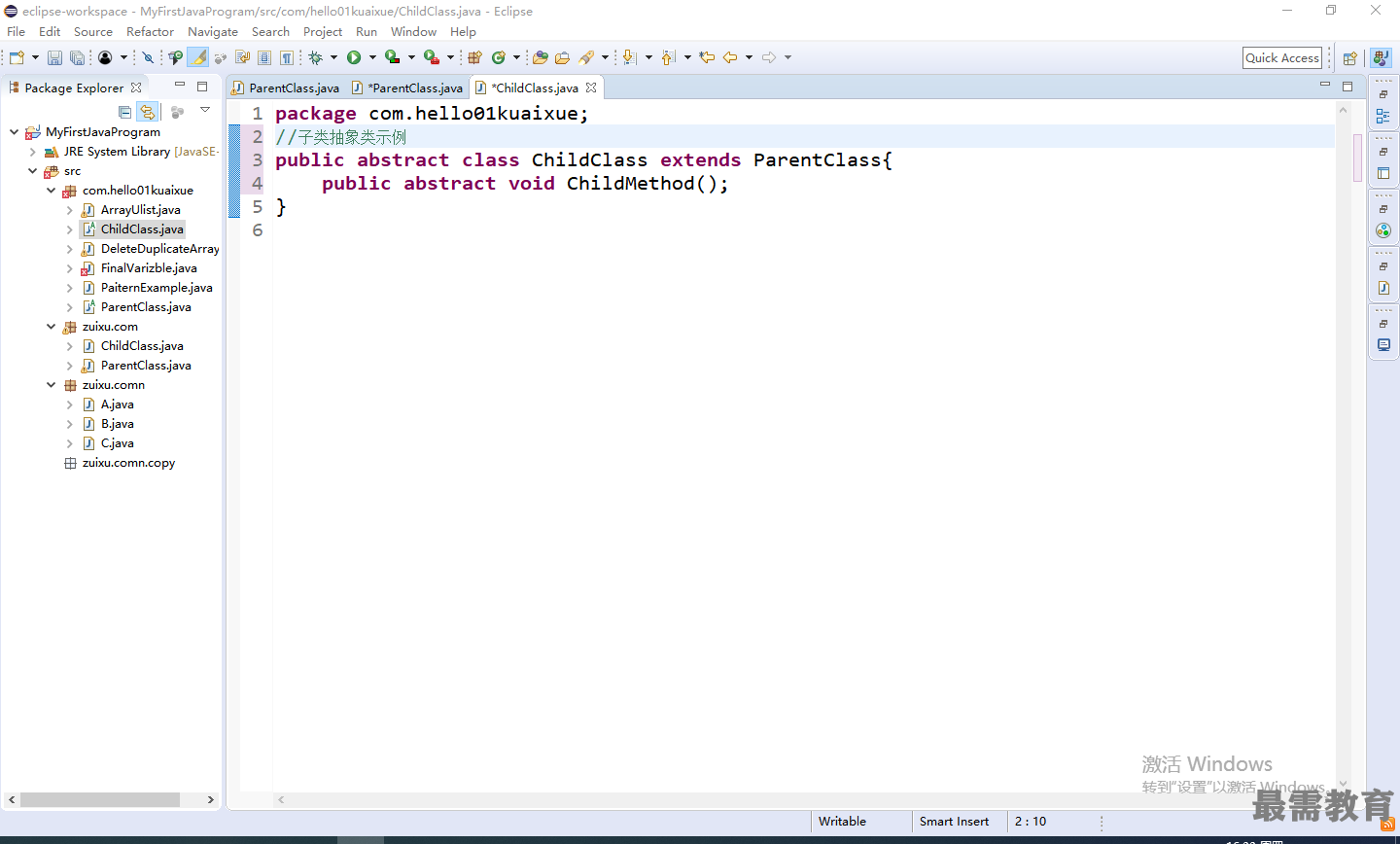Click Package Explorer scroll right arrow
Image resolution: width=1400 pixels, height=844 pixels.
[210, 799]
